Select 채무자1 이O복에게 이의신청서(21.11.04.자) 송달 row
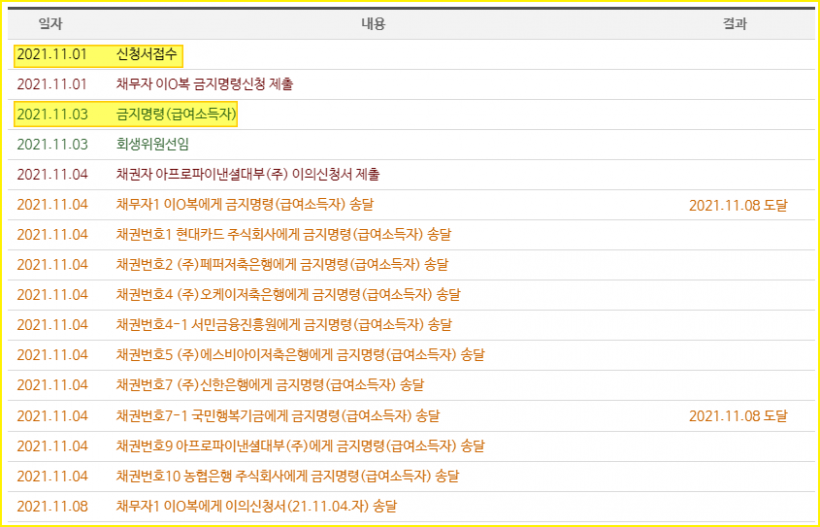The height and width of the screenshot is (527, 820). 410,506
